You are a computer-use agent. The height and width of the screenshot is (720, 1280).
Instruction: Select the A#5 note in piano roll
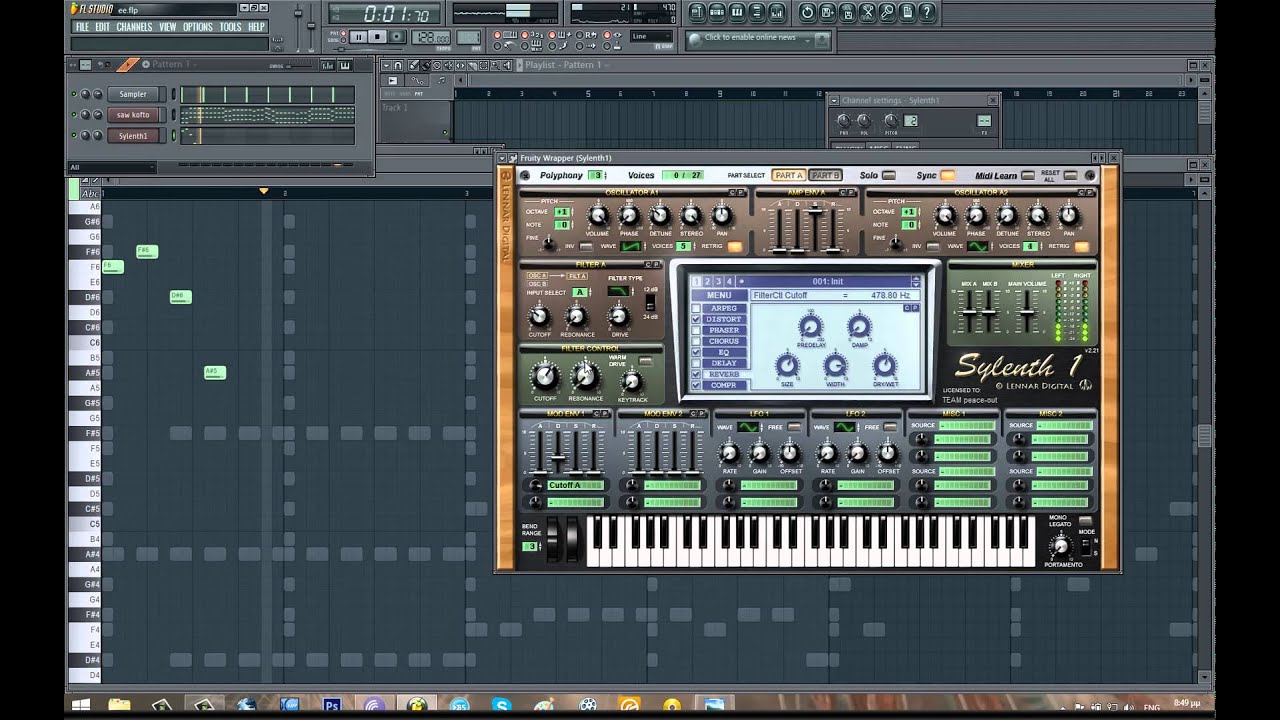pyautogui.click(x=215, y=372)
